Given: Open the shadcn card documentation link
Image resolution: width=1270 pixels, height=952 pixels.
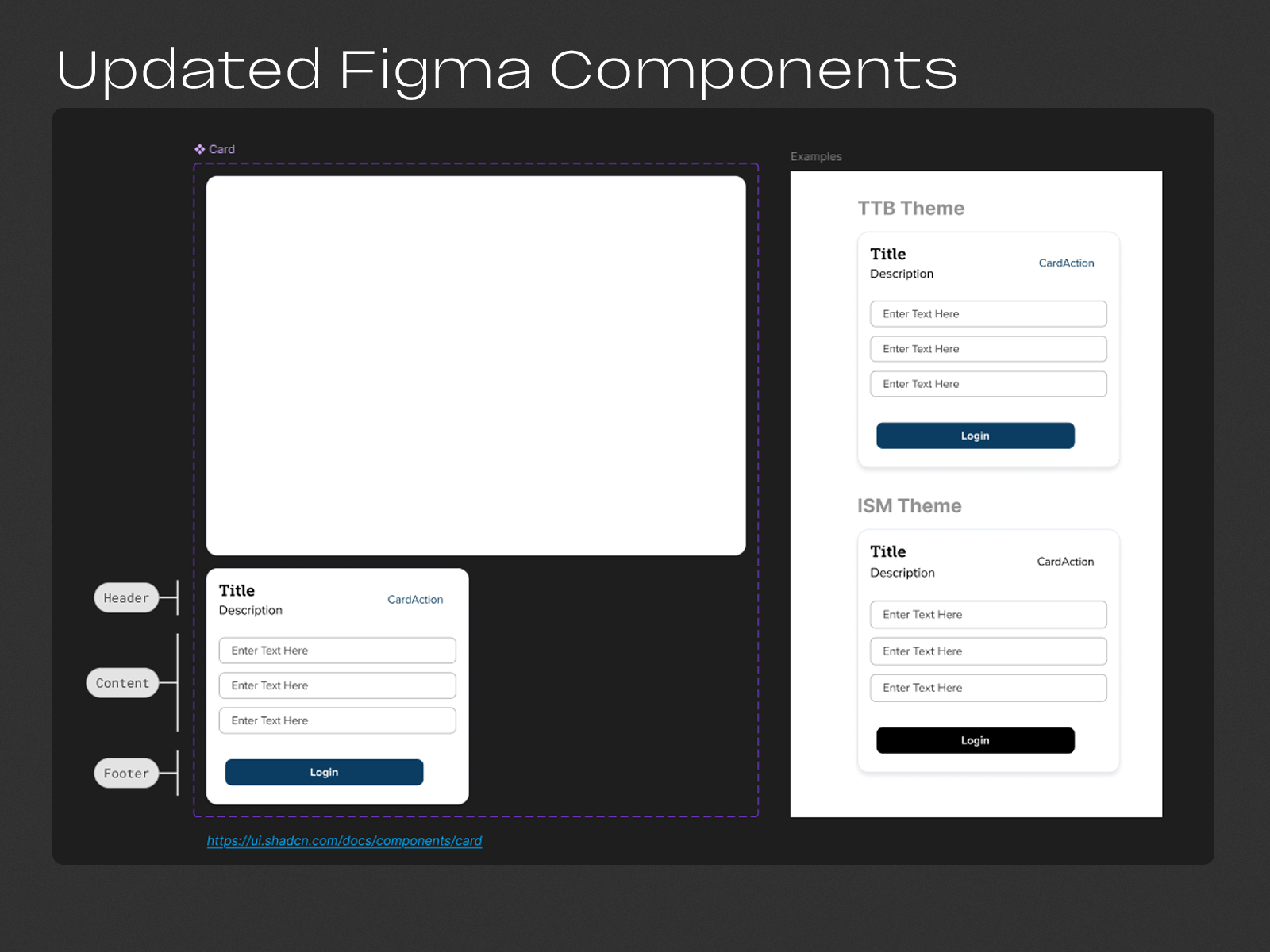Looking at the screenshot, I should pos(344,840).
